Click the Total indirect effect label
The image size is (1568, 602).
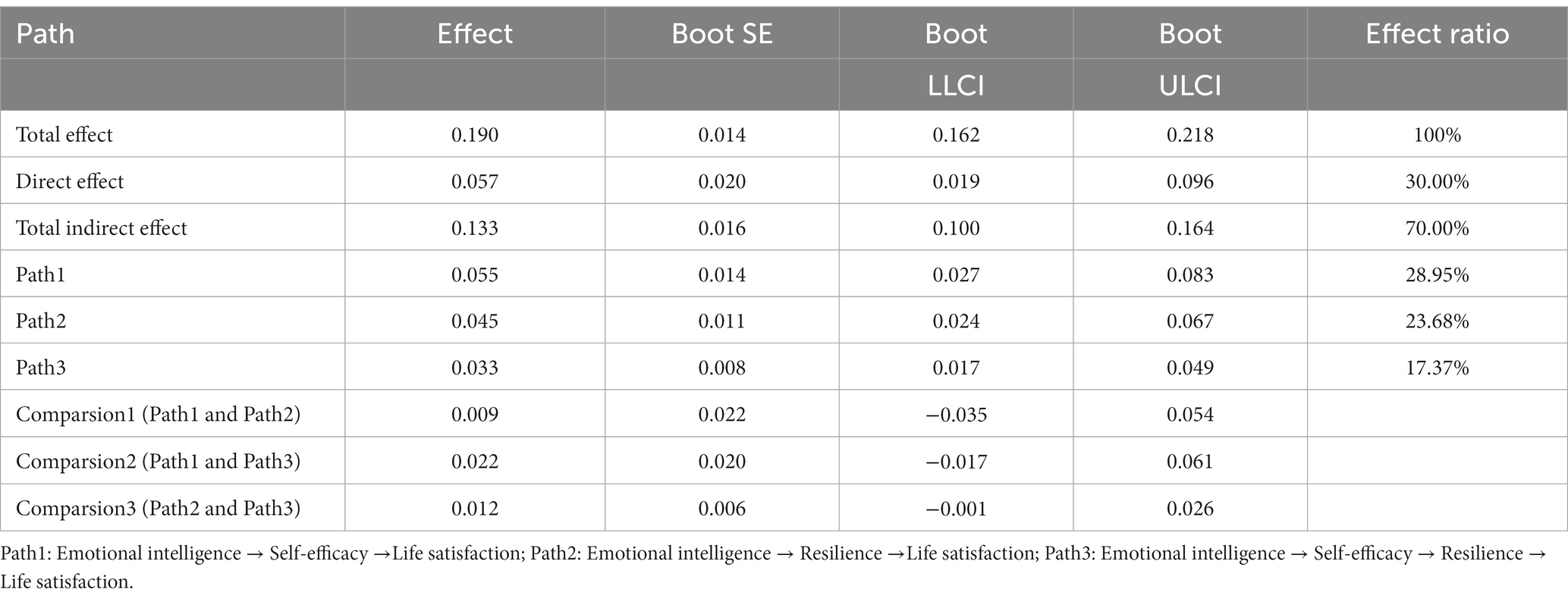101,228
